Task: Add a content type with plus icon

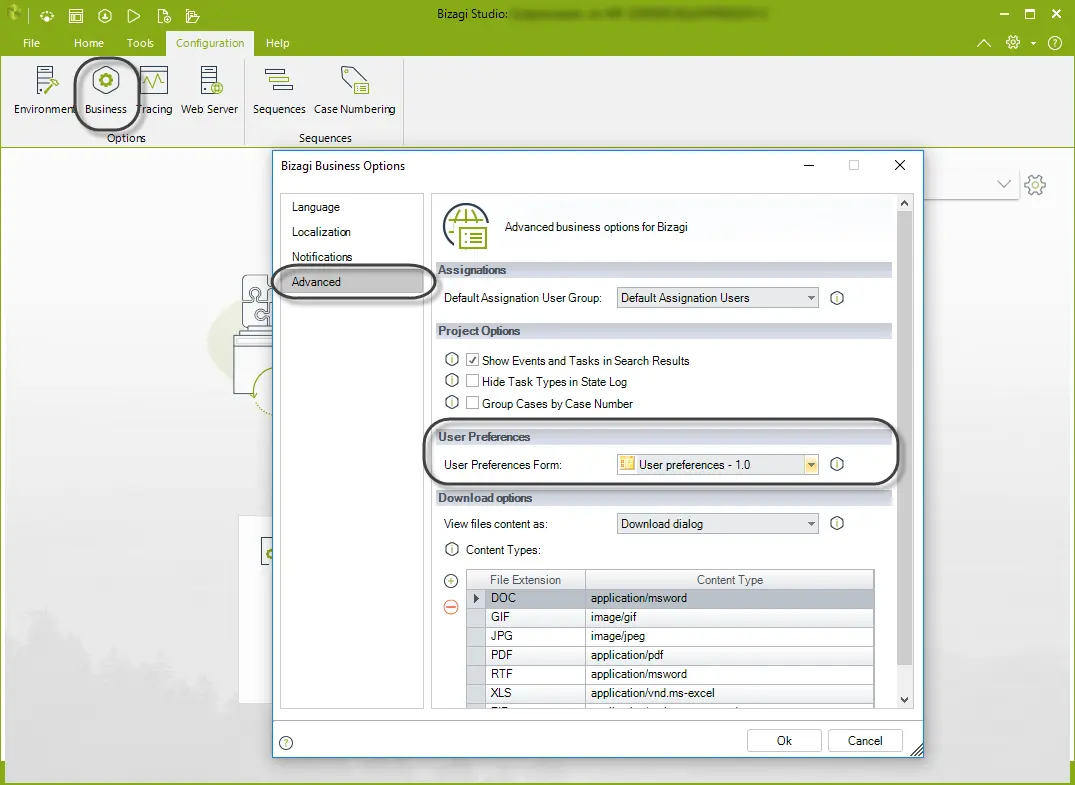Action: click(x=450, y=581)
